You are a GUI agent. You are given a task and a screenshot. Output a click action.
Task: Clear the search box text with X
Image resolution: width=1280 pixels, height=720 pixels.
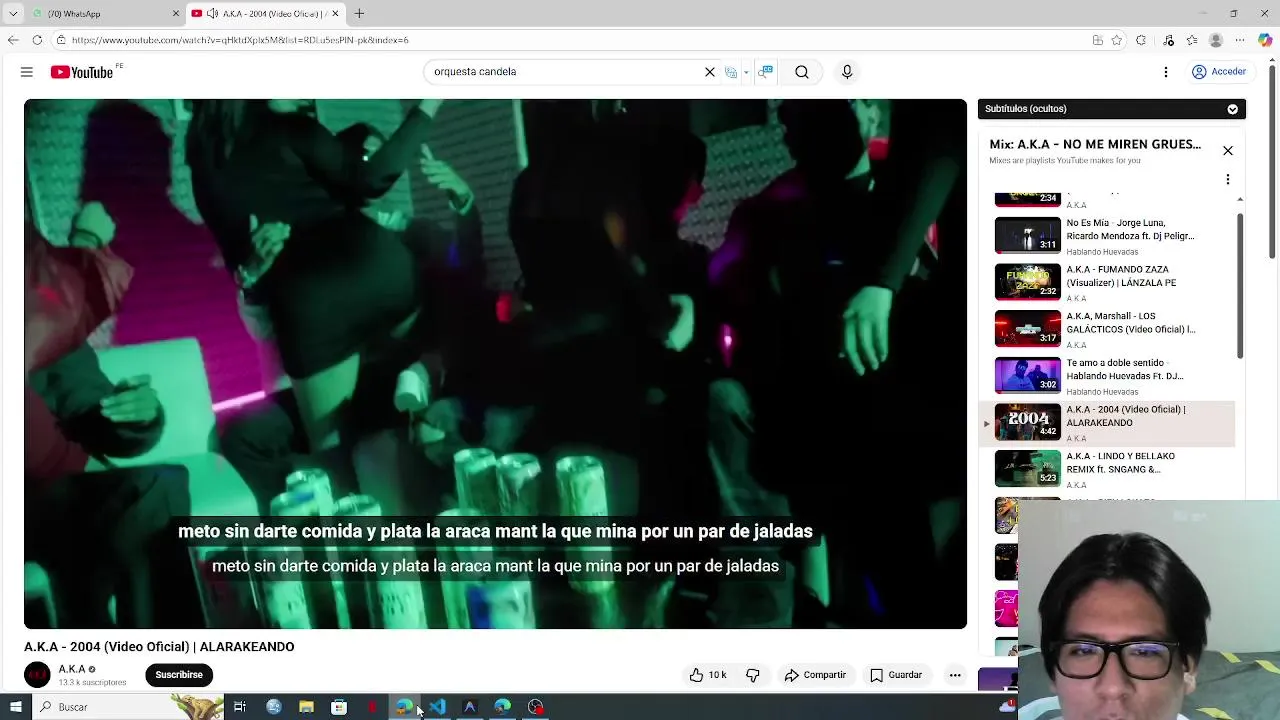tap(710, 72)
